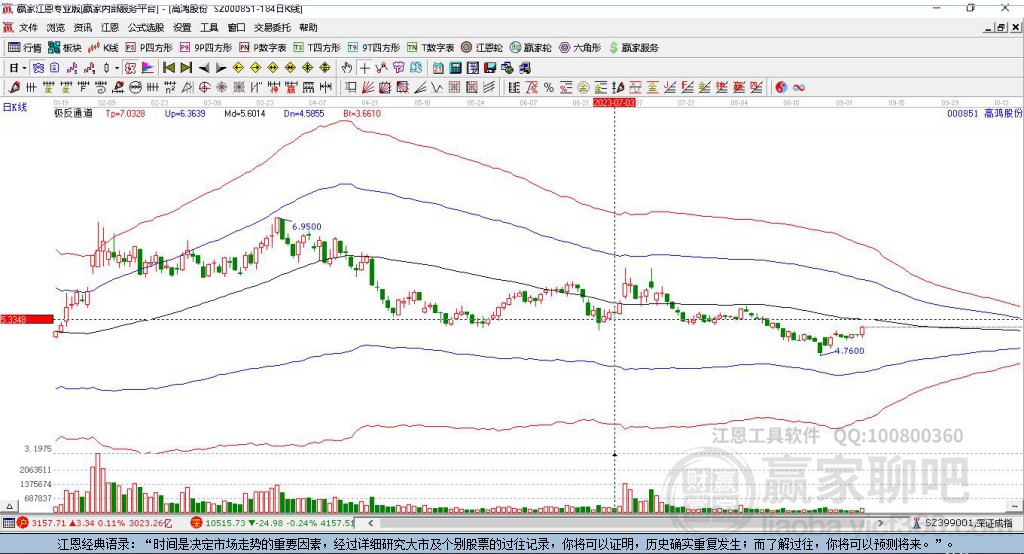Screen dimensions: 1024x554
Task: Open the P数字表 tool
Action: click(x=263, y=48)
